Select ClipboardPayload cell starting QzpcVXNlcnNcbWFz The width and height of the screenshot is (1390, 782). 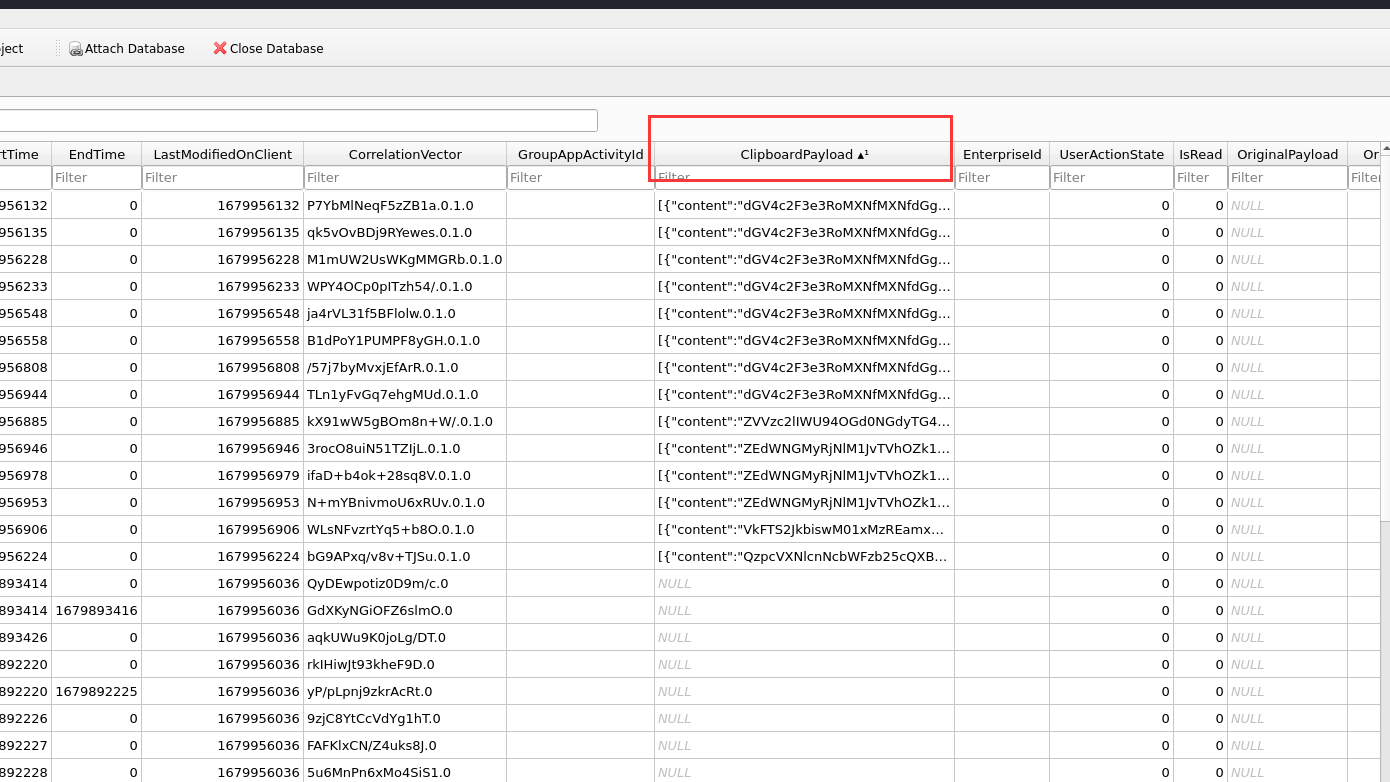click(804, 556)
